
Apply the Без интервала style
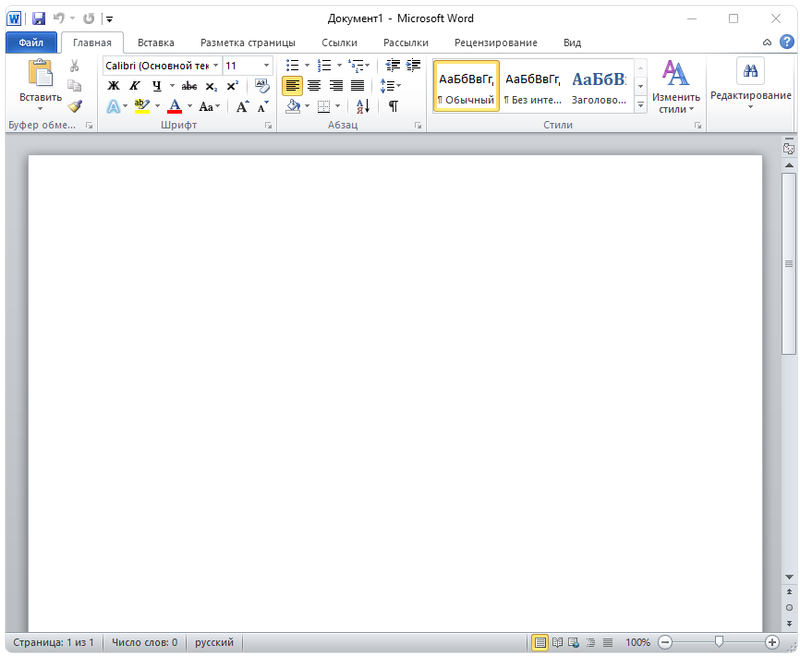coord(533,86)
